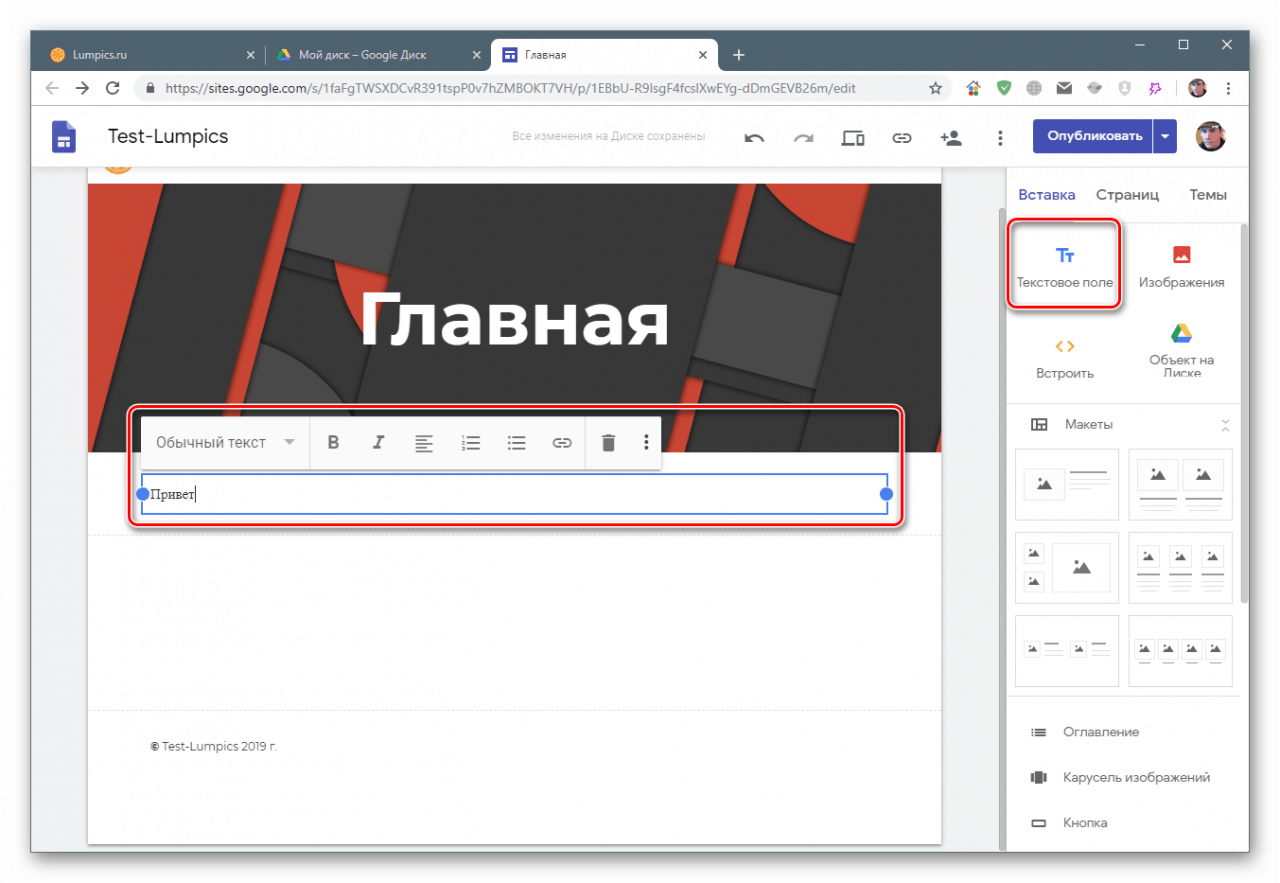The width and height of the screenshot is (1280, 883).
Task: Open the Обычный текст style dropdown
Action: point(226,442)
